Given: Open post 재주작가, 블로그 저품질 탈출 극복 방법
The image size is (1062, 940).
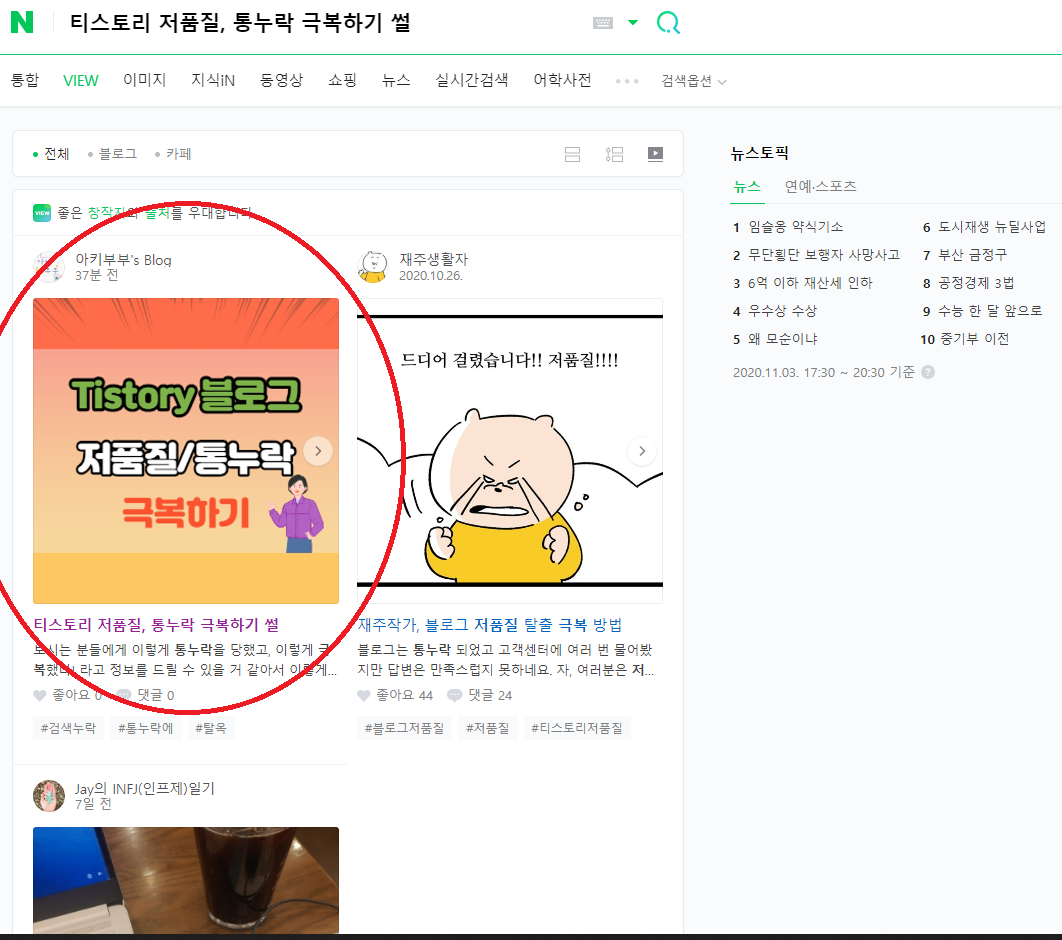Looking at the screenshot, I should pos(490,624).
